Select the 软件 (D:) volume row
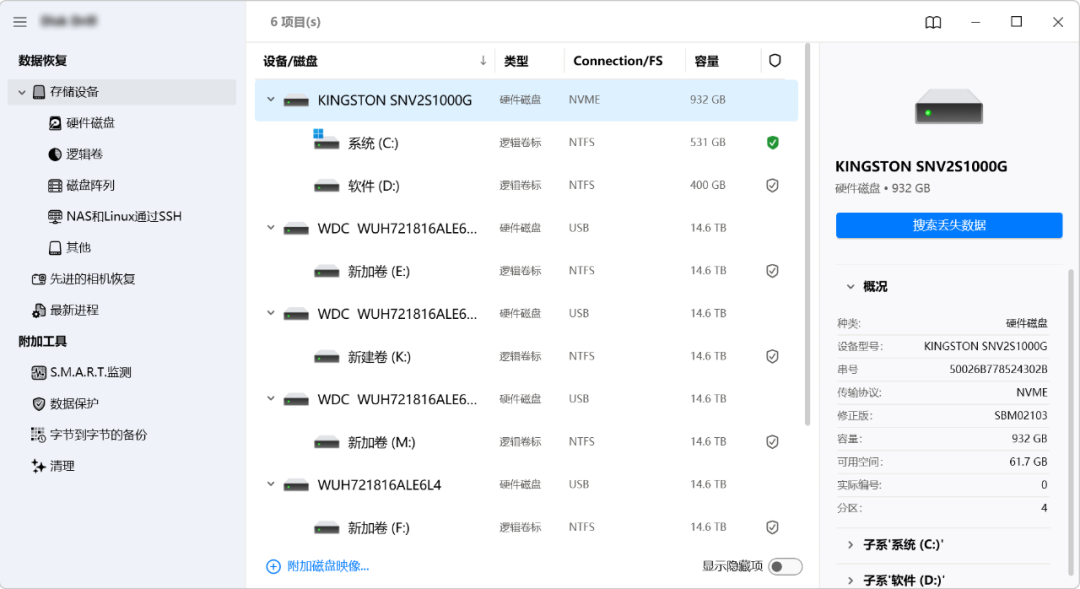Screen dimensions: 1080x589 coord(526,185)
